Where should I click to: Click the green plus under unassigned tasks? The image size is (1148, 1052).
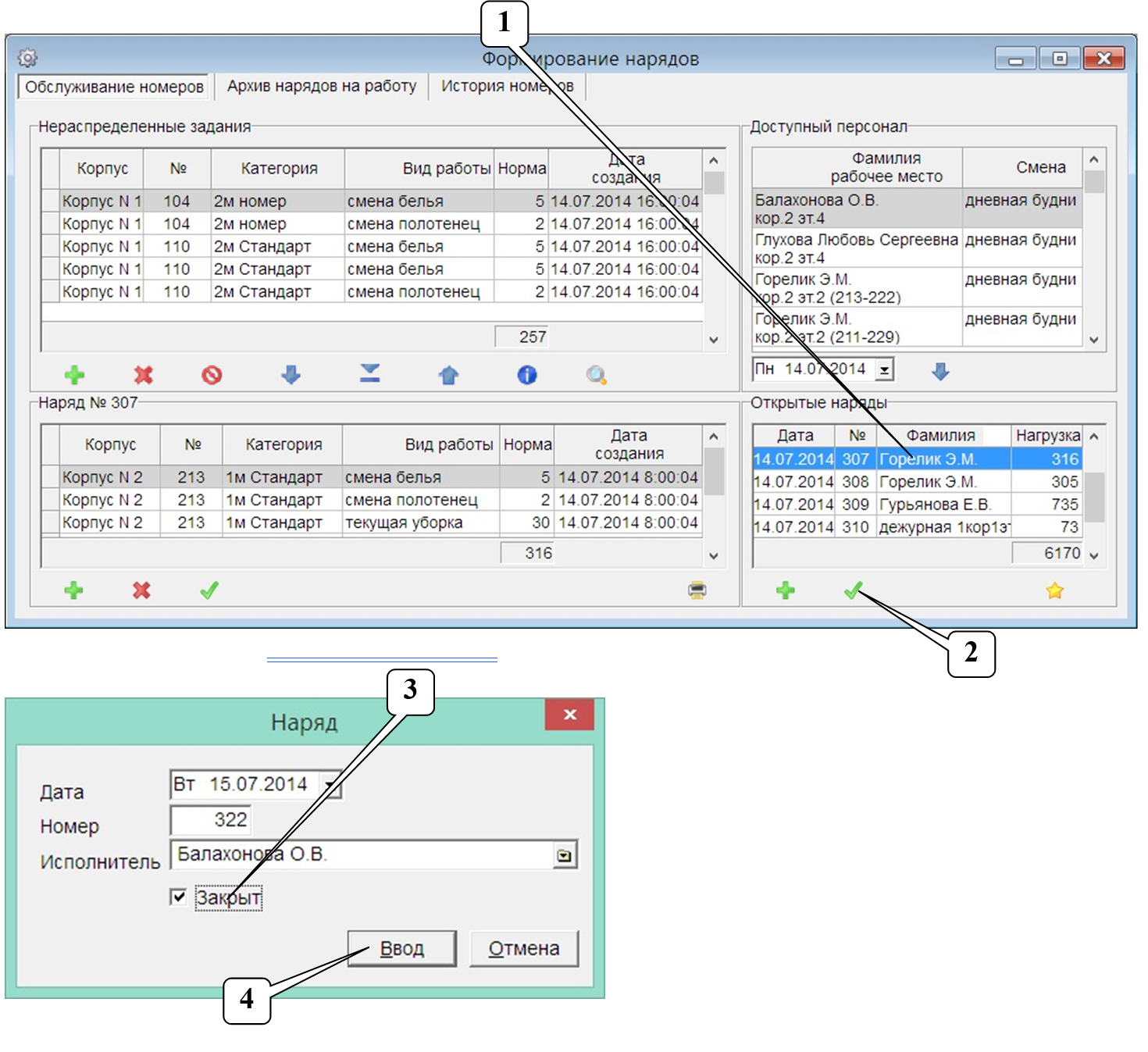74,376
